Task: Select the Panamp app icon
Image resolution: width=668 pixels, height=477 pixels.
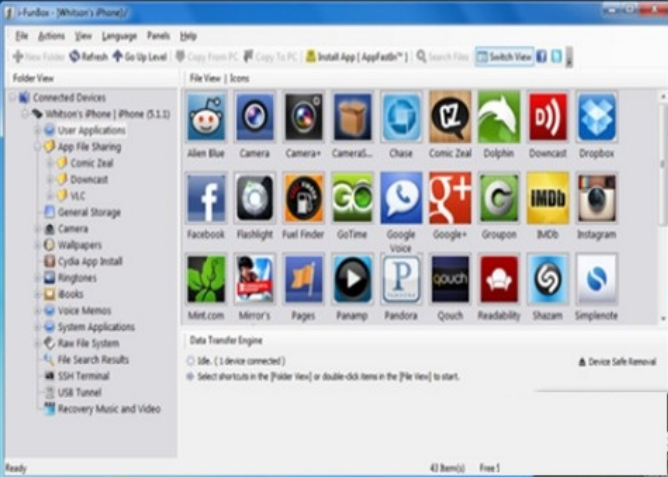Action: coord(352,279)
